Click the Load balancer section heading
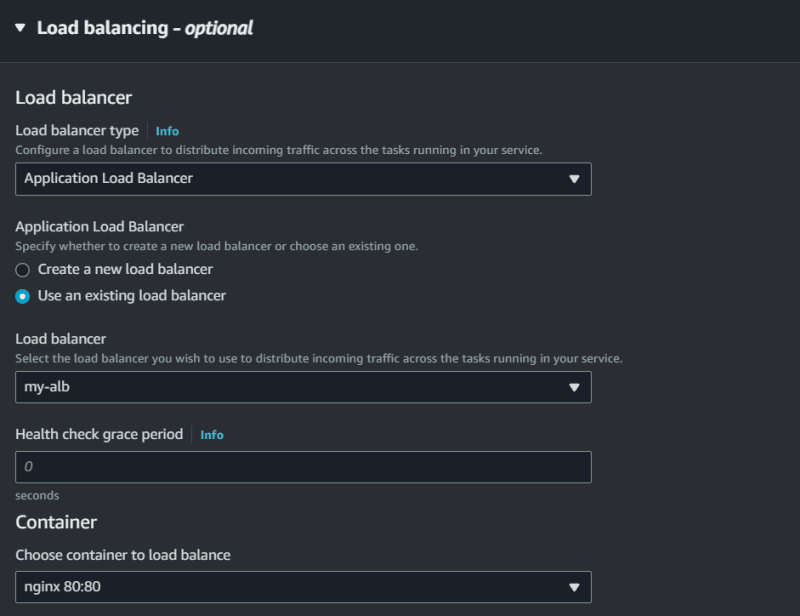The width and height of the screenshot is (800, 616). tap(73, 97)
